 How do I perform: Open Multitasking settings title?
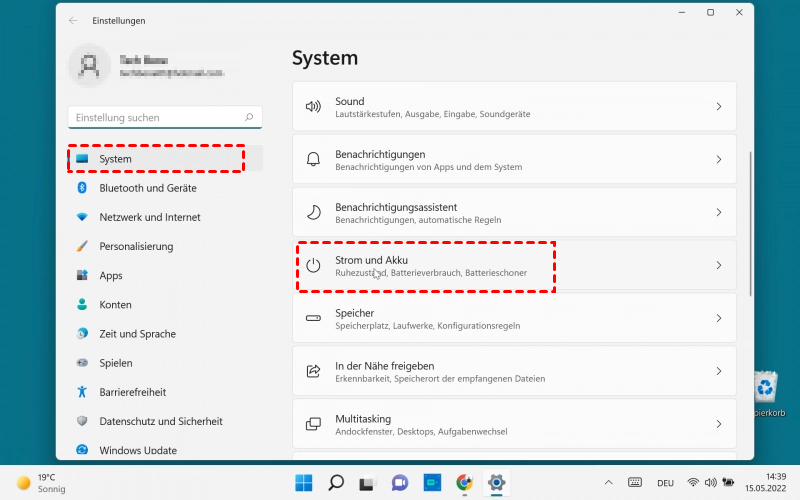tap(363, 419)
